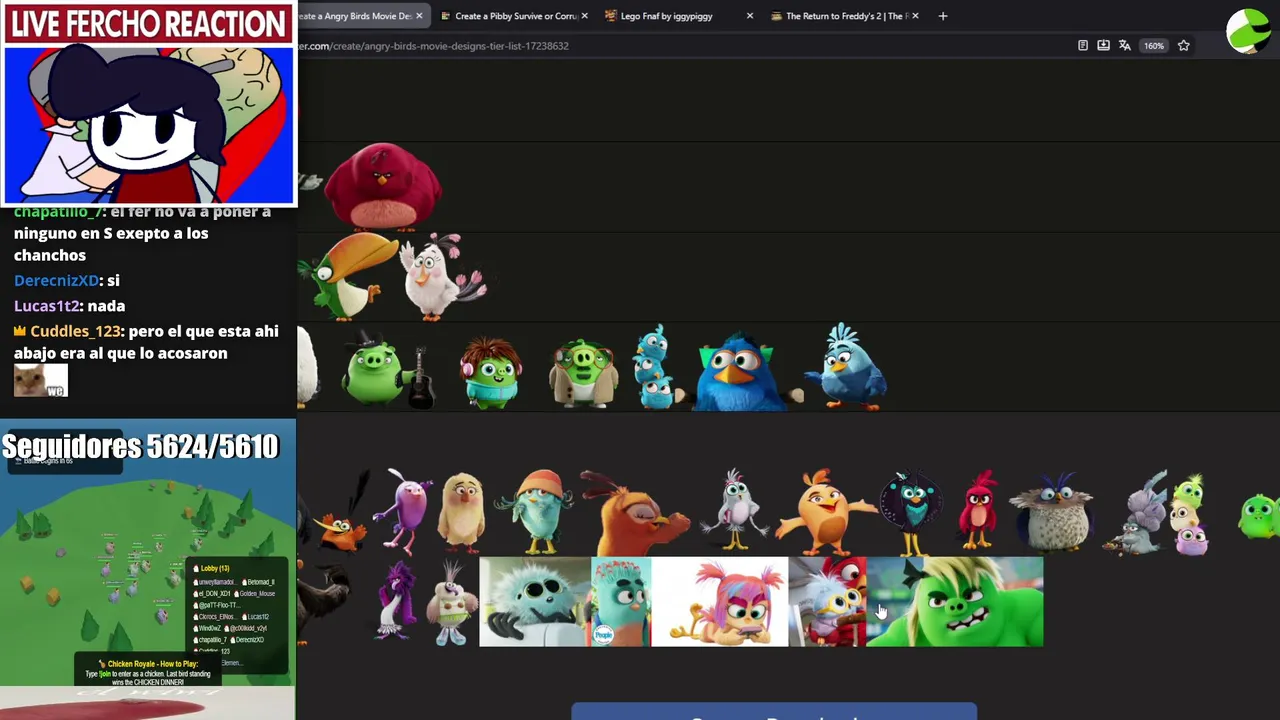1280x720 pixels.
Task: Select the slim silver-gray bird
Action: pos(736,509)
